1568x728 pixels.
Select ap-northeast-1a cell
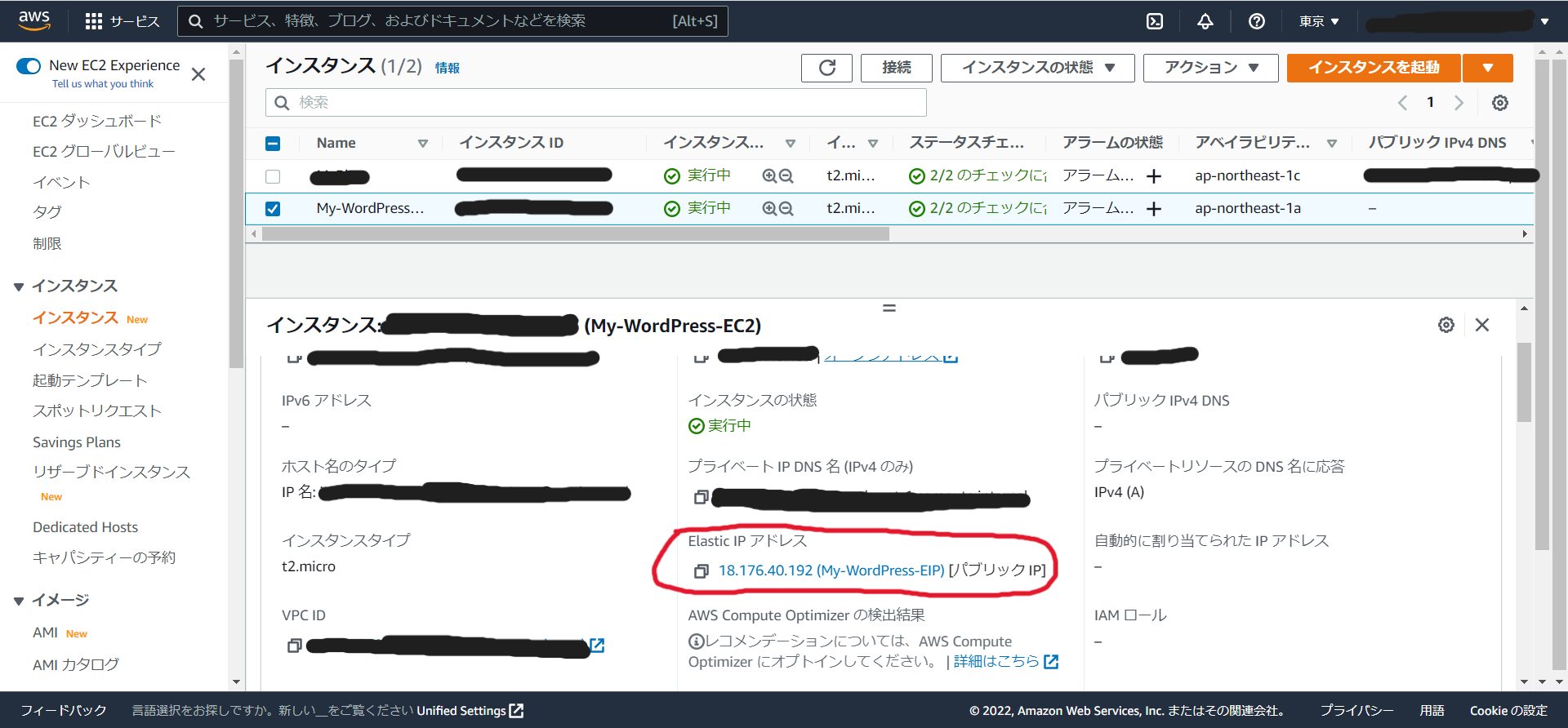pyautogui.click(x=1247, y=209)
